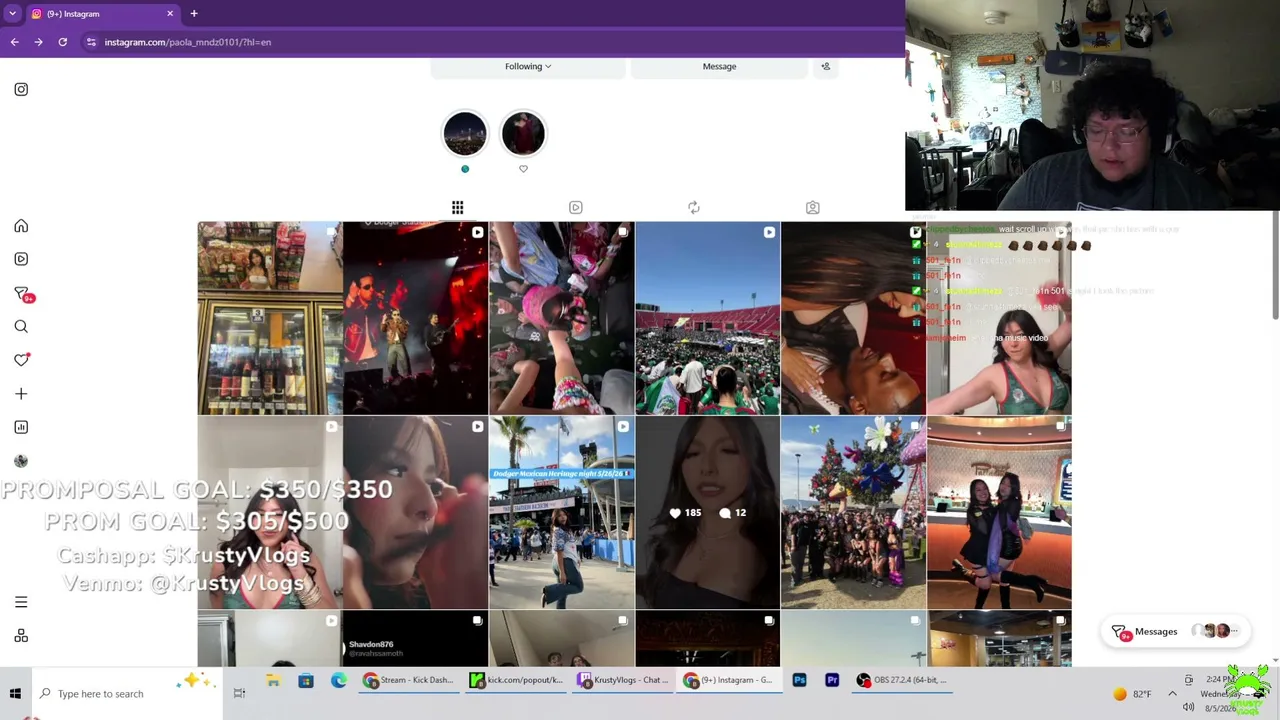
Task: Open the Shavdon876 post thumbnail
Action: 416,639
